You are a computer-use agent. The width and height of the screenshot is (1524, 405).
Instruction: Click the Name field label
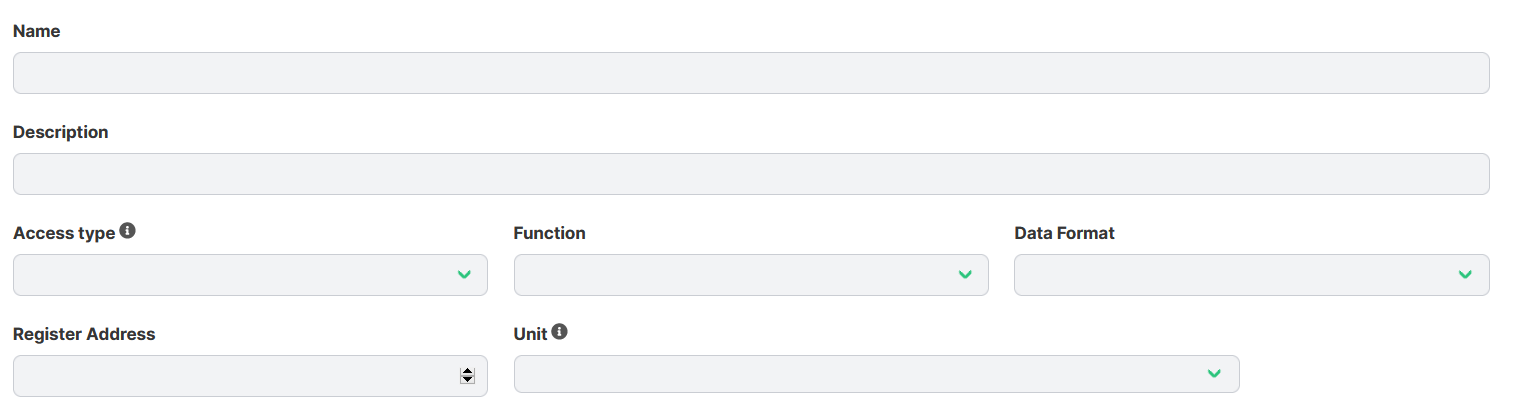tap(37, 32)
